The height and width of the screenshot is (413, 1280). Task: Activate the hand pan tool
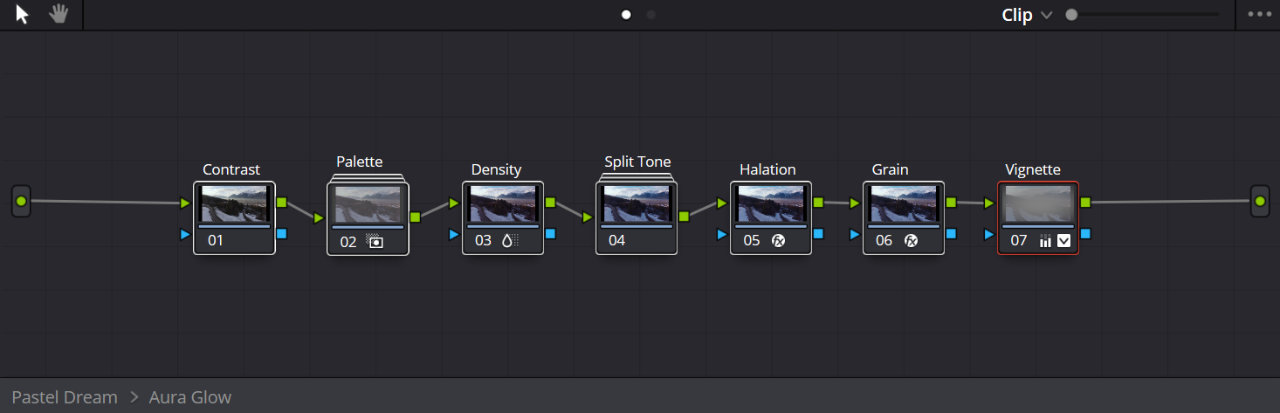(x=59, y=15)
